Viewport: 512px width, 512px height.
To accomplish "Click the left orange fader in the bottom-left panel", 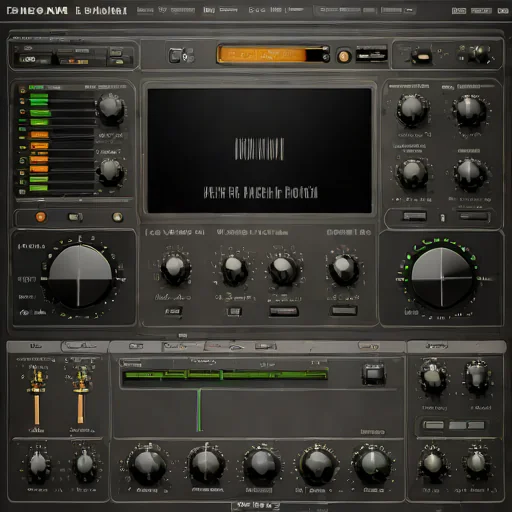I will (37, 409).
